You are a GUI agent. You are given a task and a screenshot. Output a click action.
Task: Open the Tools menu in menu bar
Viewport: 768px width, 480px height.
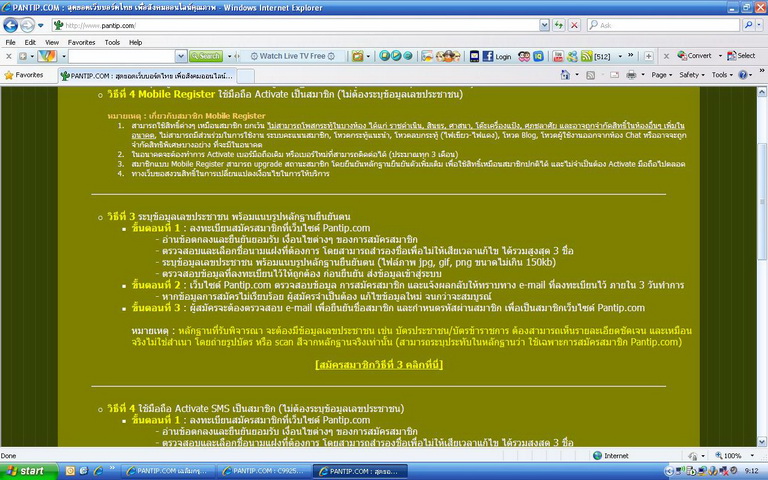click(112, 43)
